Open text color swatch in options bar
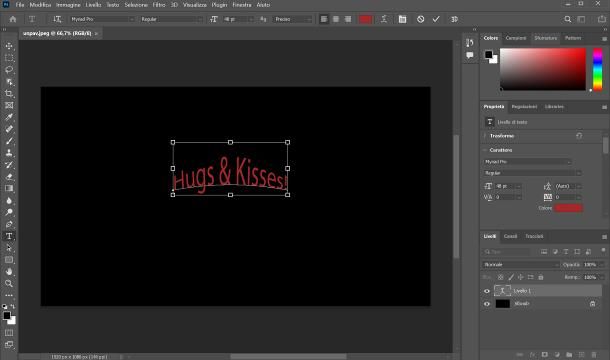 [365, 19]
